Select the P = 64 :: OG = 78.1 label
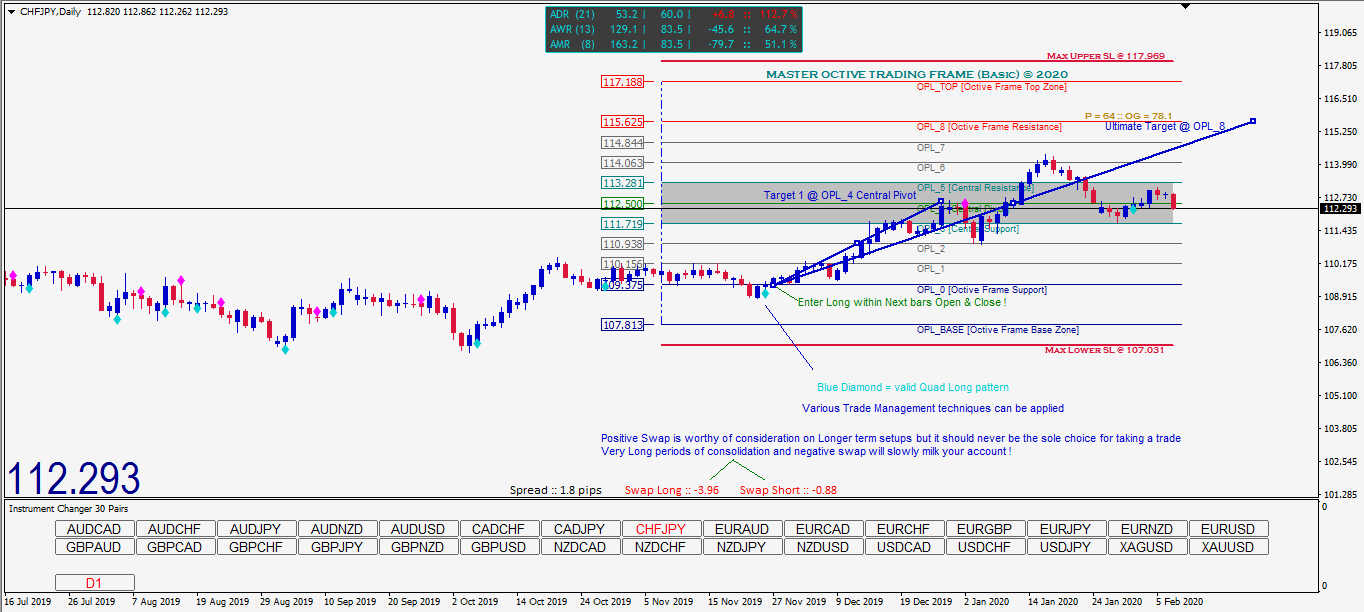 [1128, 116]
